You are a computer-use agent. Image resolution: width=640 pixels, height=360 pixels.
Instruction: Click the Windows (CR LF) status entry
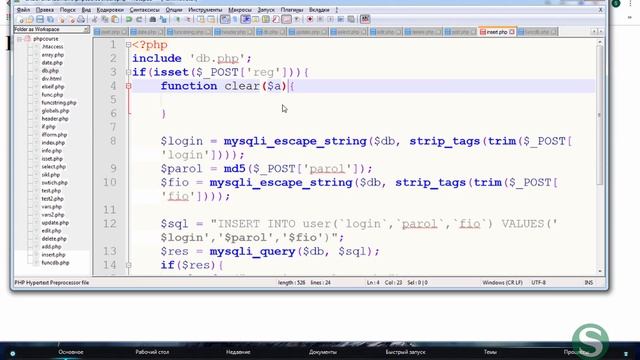[502, 282]
